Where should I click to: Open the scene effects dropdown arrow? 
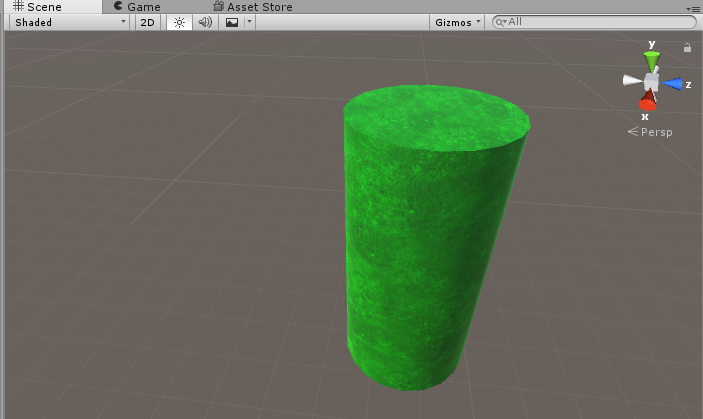(x=250, y=22)
